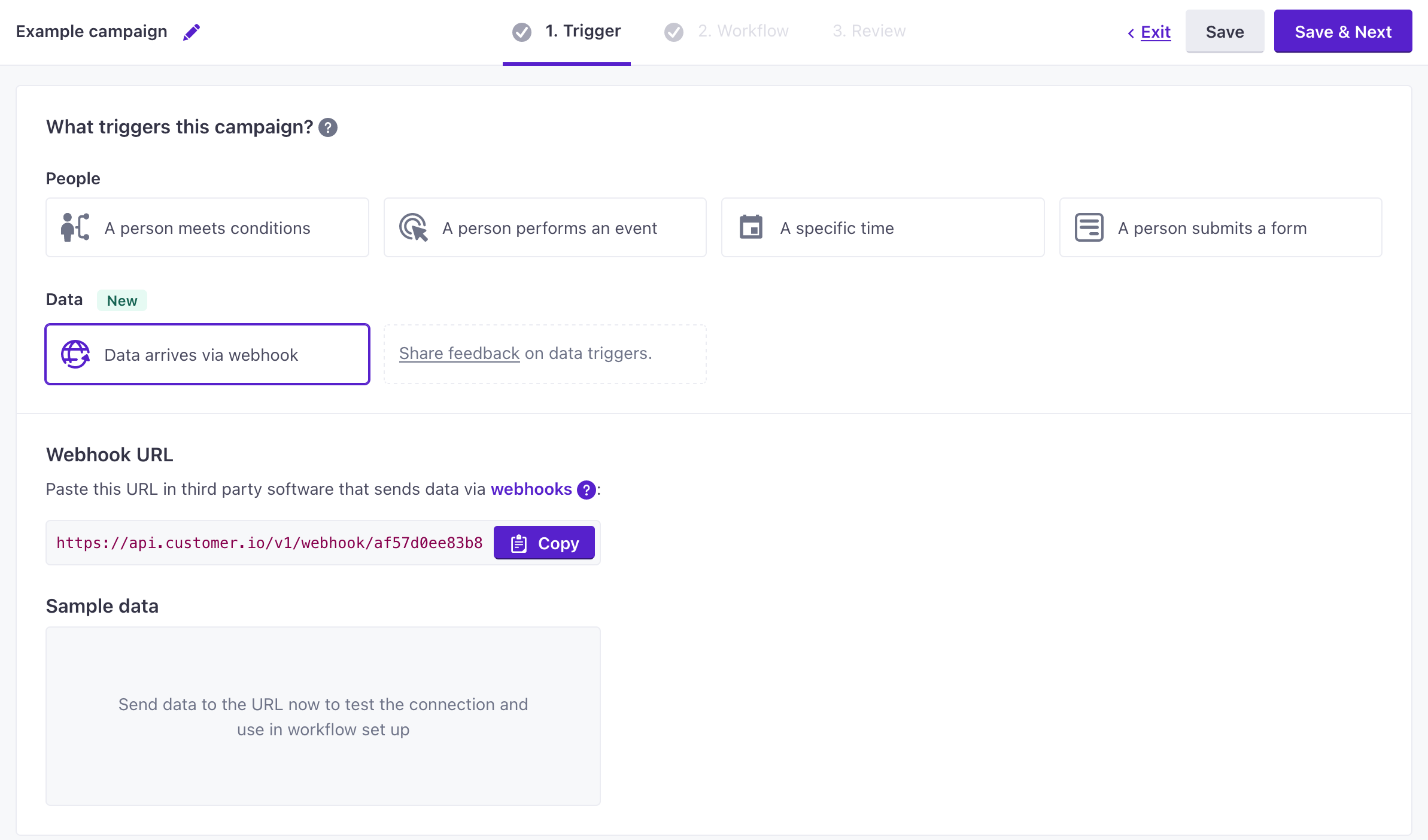
Task: Open the Share feedback link
Action: pyautogui.click(x=459, y=353)
